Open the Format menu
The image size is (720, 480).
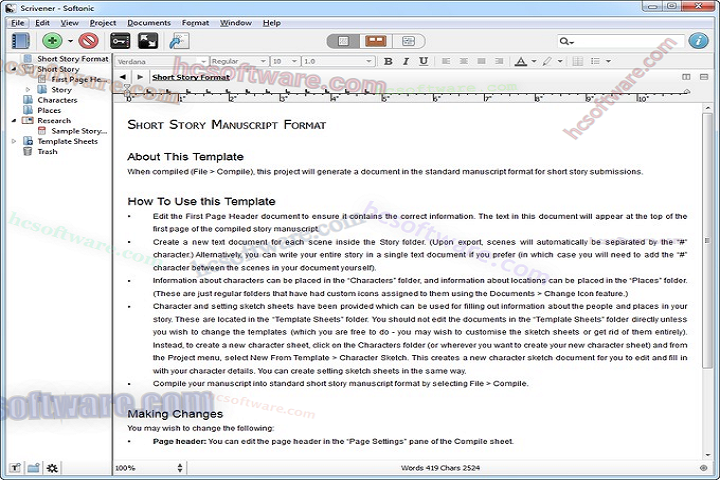tap(195, 23)
